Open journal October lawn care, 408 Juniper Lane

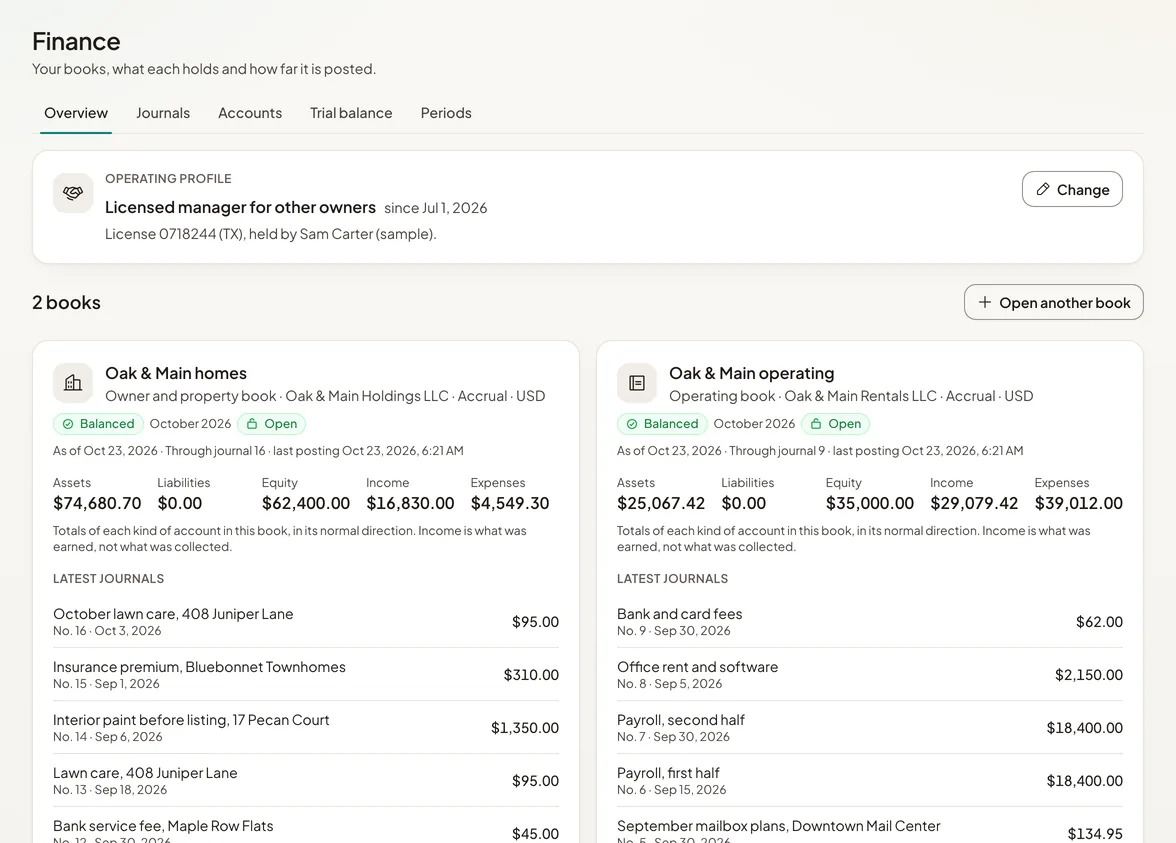point(306,622)
